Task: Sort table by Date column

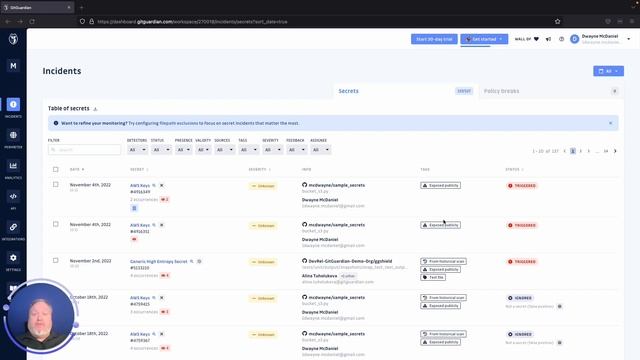Action: pos(77,169)
